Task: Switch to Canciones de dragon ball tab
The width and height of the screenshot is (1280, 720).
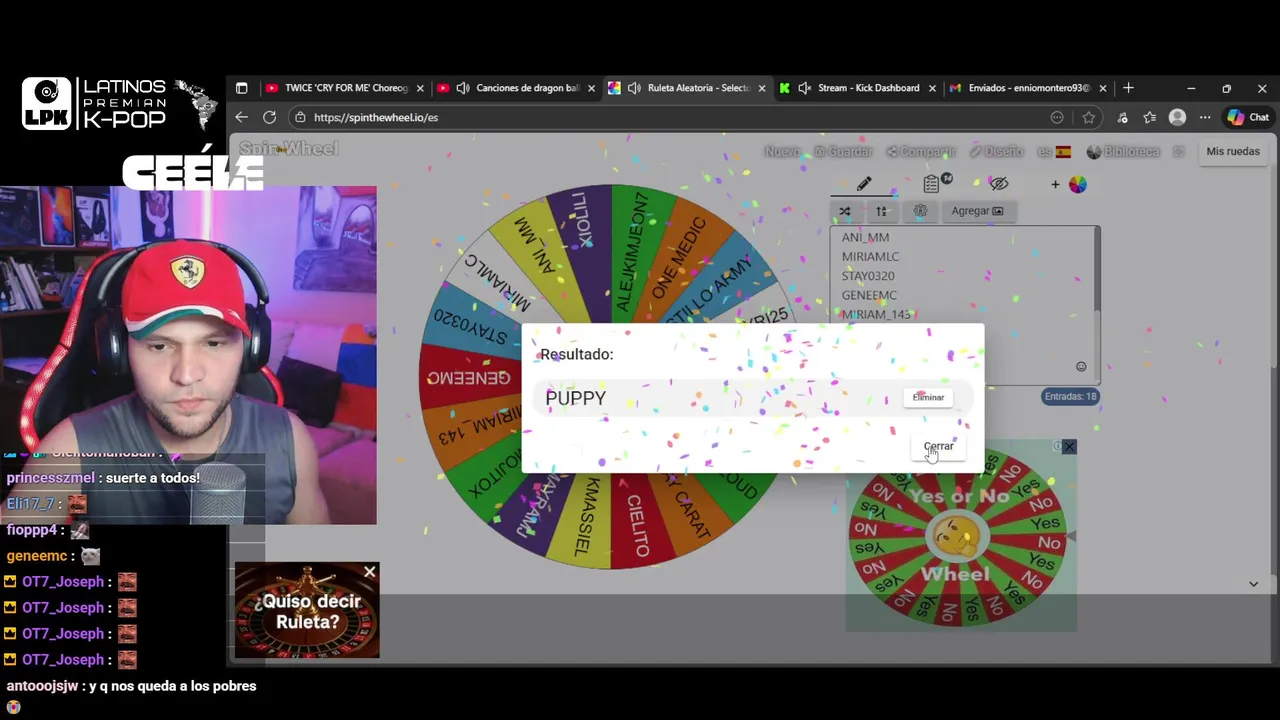Action: pos(527,88)
